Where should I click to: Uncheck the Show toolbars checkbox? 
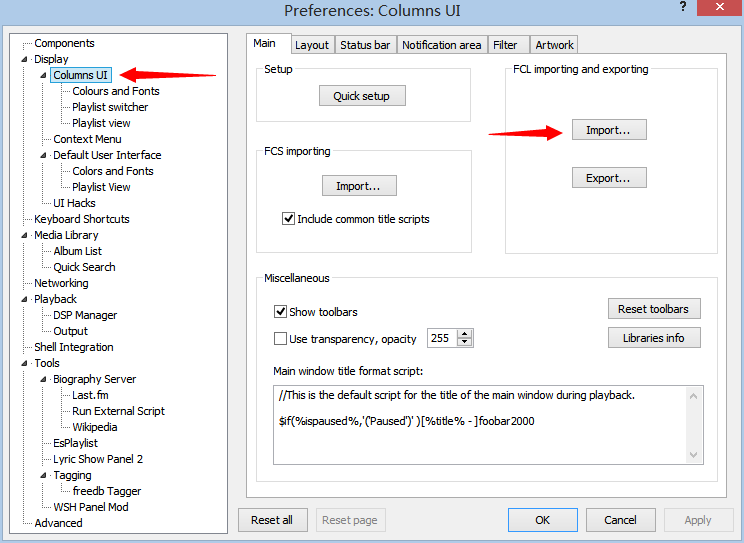281,312
